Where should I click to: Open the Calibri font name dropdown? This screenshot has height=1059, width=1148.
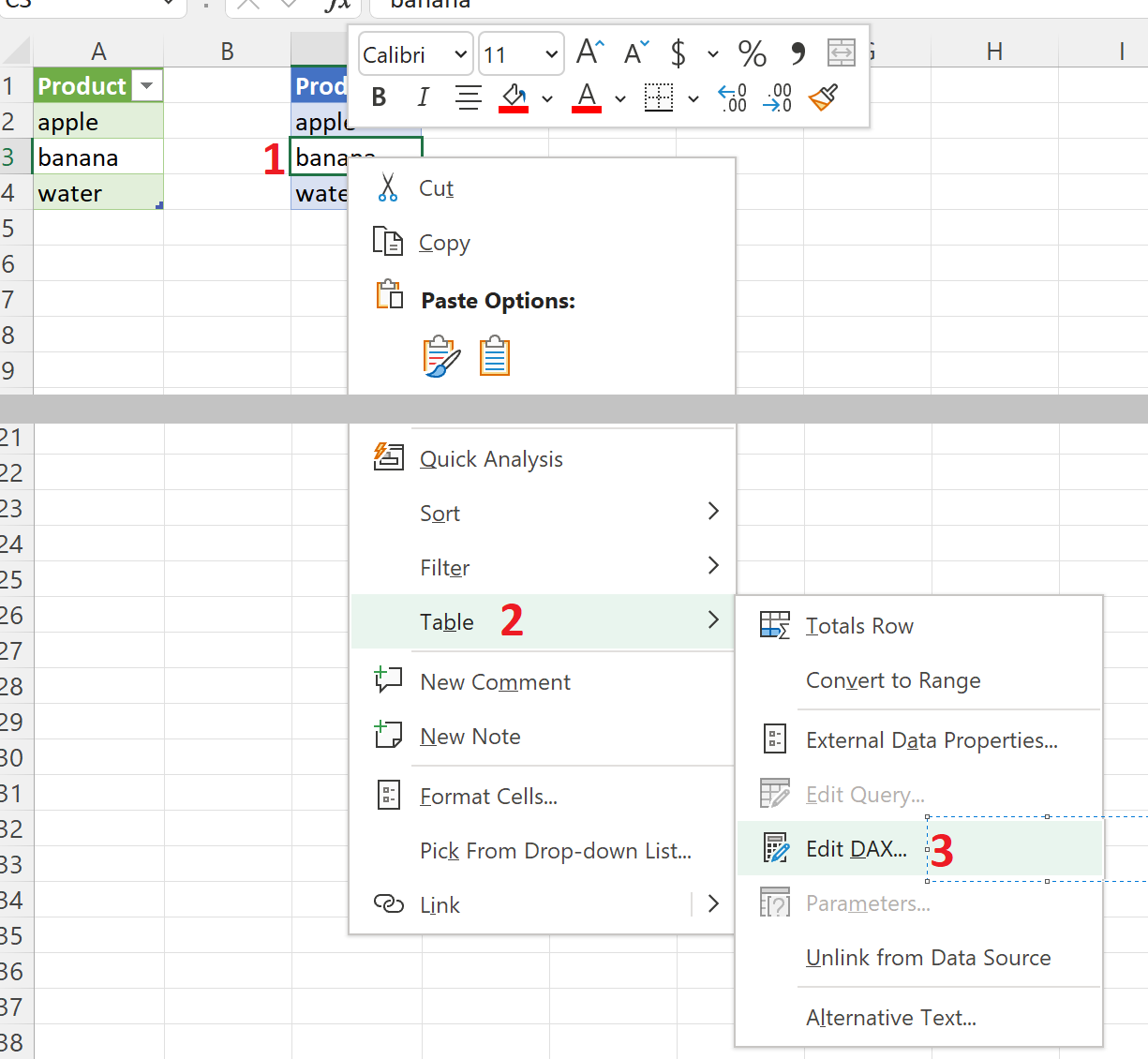click(414, 54)
